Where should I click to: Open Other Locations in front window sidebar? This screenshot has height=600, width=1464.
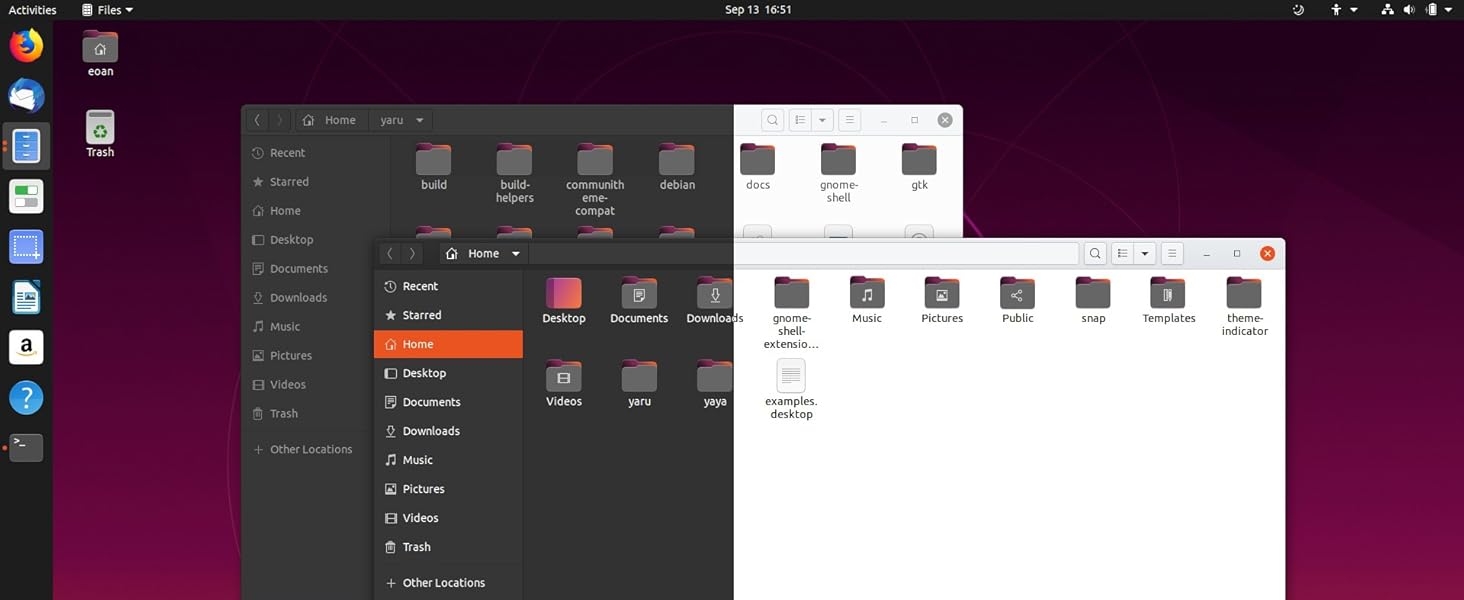pos(448,583)
